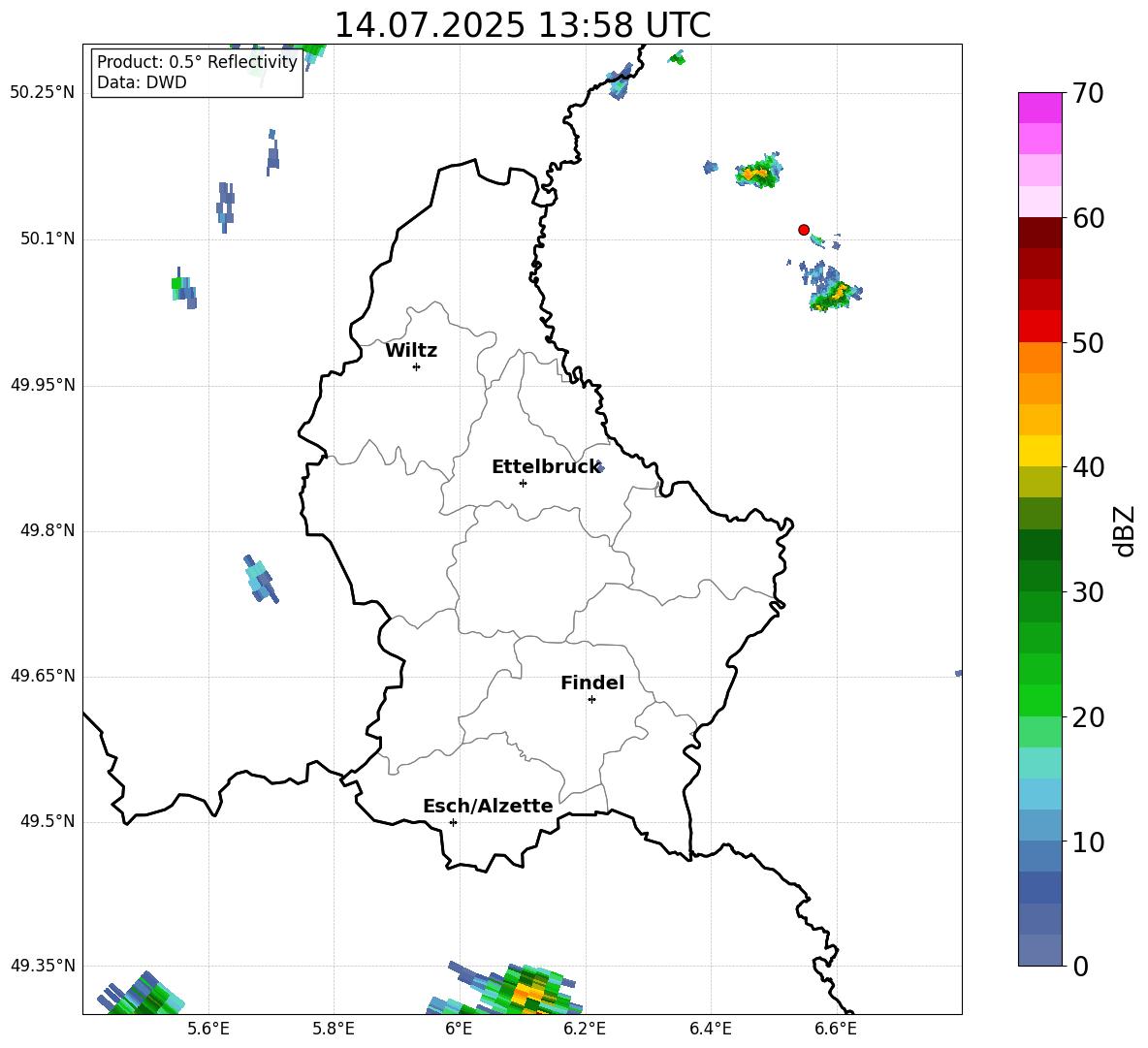Pick the magenta swatch at colorbar top

(x=1039, y=108)
